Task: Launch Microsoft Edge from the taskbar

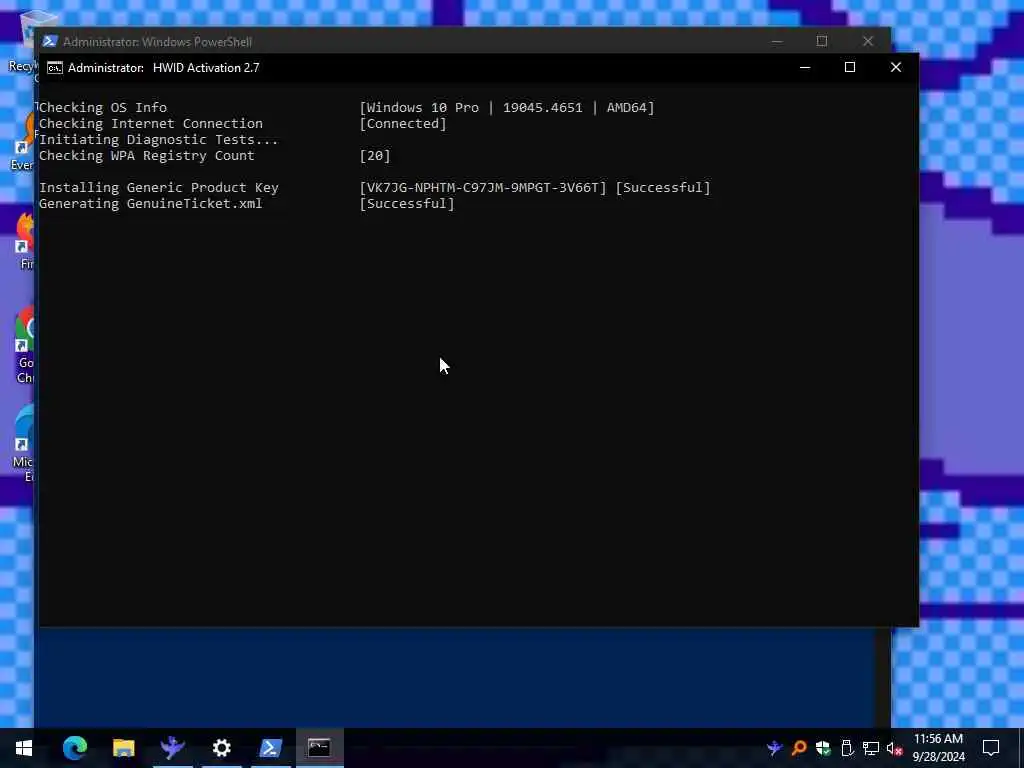Action: (74, 748)
